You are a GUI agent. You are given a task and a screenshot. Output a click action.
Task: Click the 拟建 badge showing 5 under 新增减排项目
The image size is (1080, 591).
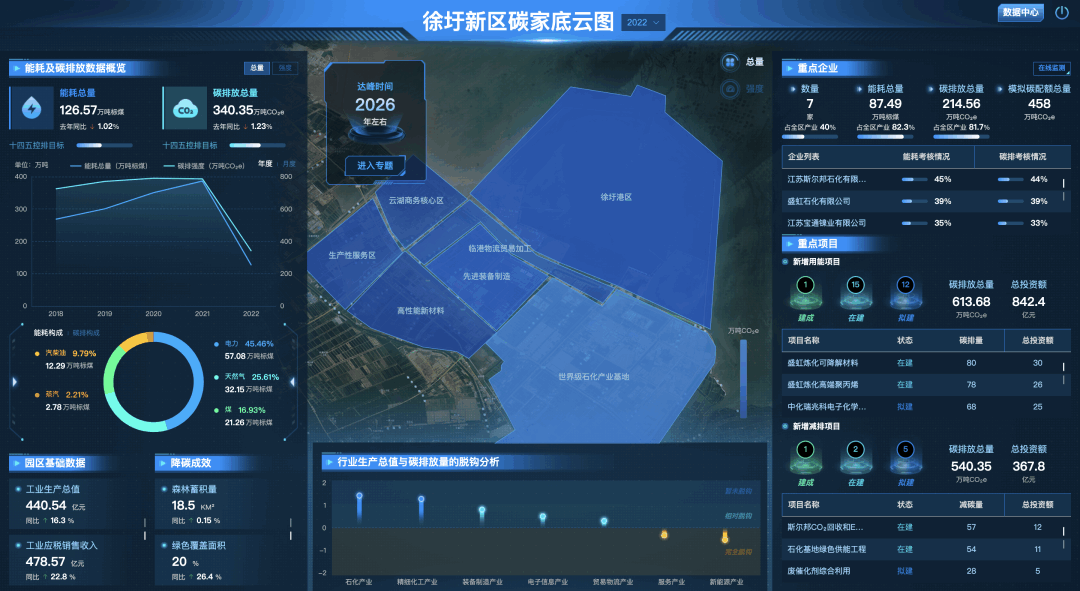(x=905, y=450)
